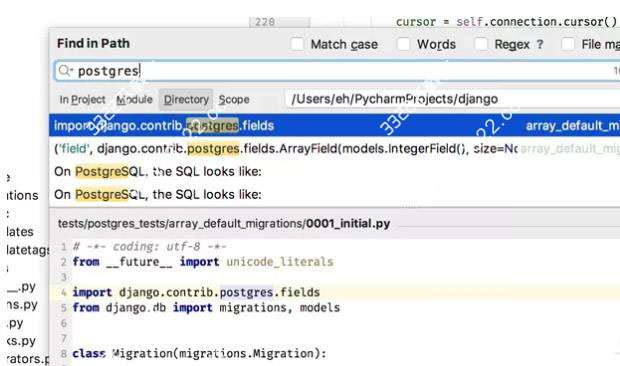Select second 'On PostgreSQL, the SQL looks like:' result
This screenshot has height=366, width=620.
click(335, 194)
